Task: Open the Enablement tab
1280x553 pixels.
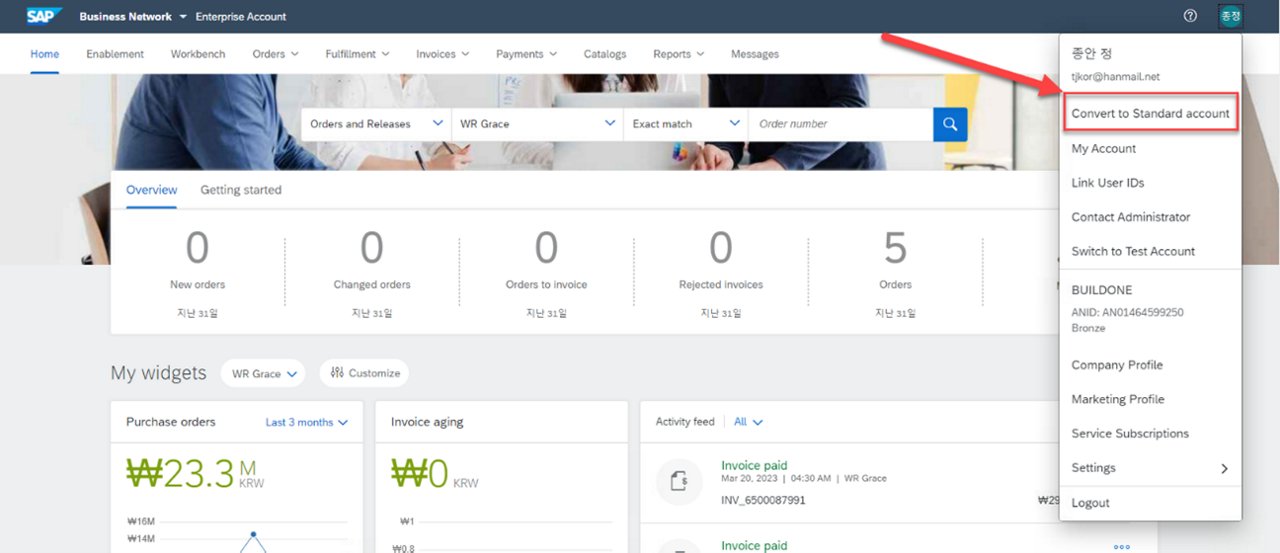Action: coord(115,54)
